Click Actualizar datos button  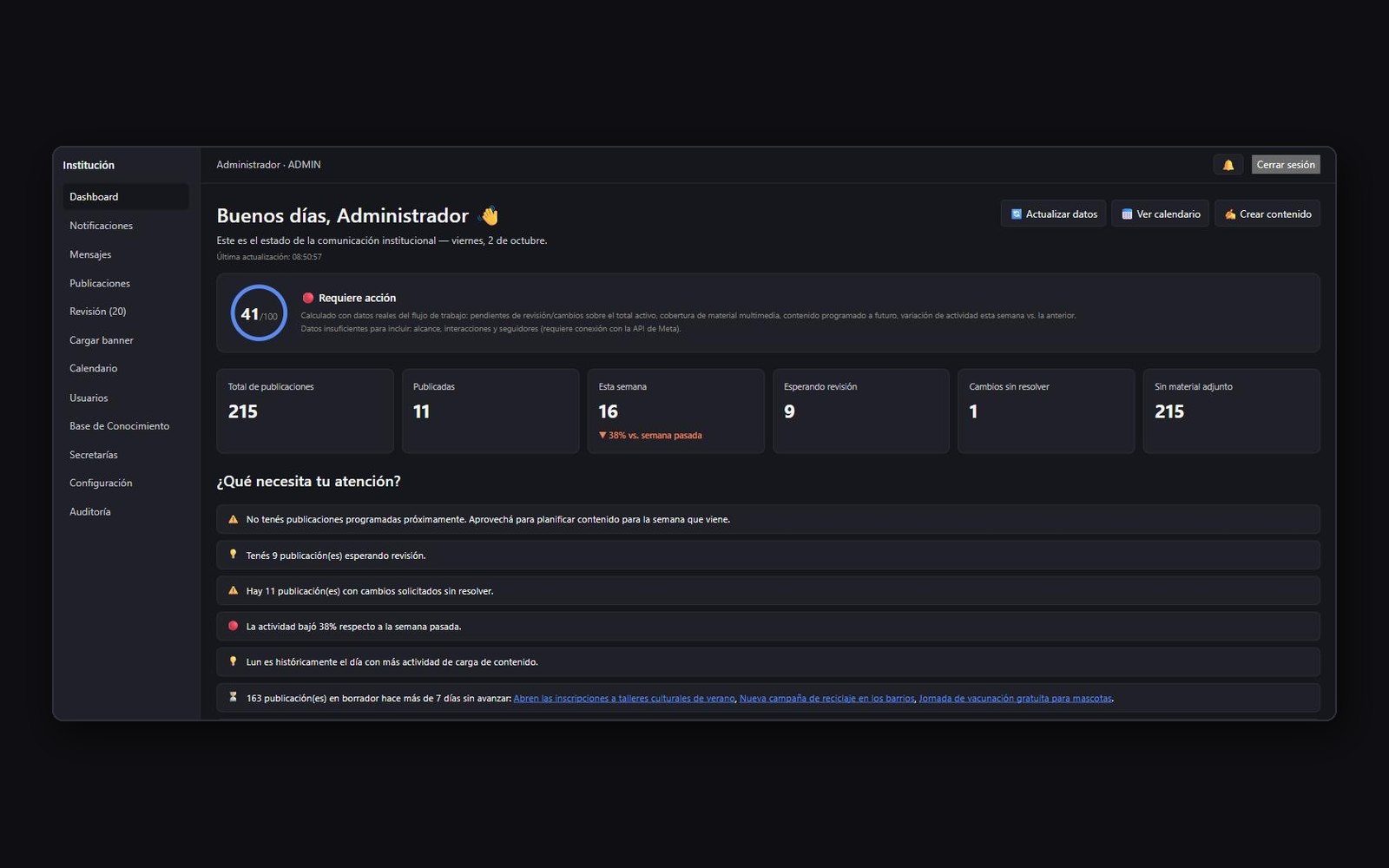tap(1053, 214)
